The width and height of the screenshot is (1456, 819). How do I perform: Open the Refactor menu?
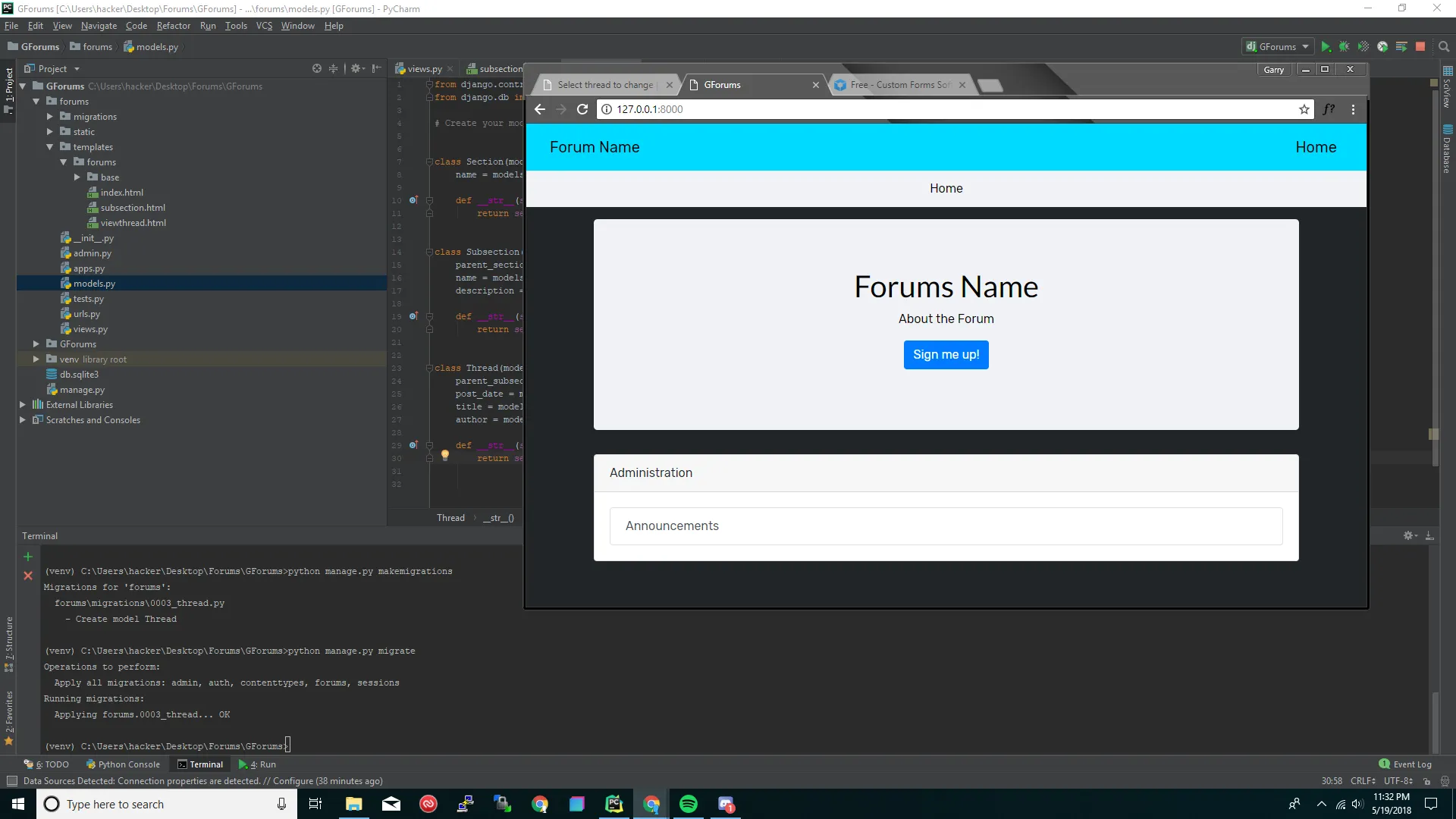(x=173, y=26)
